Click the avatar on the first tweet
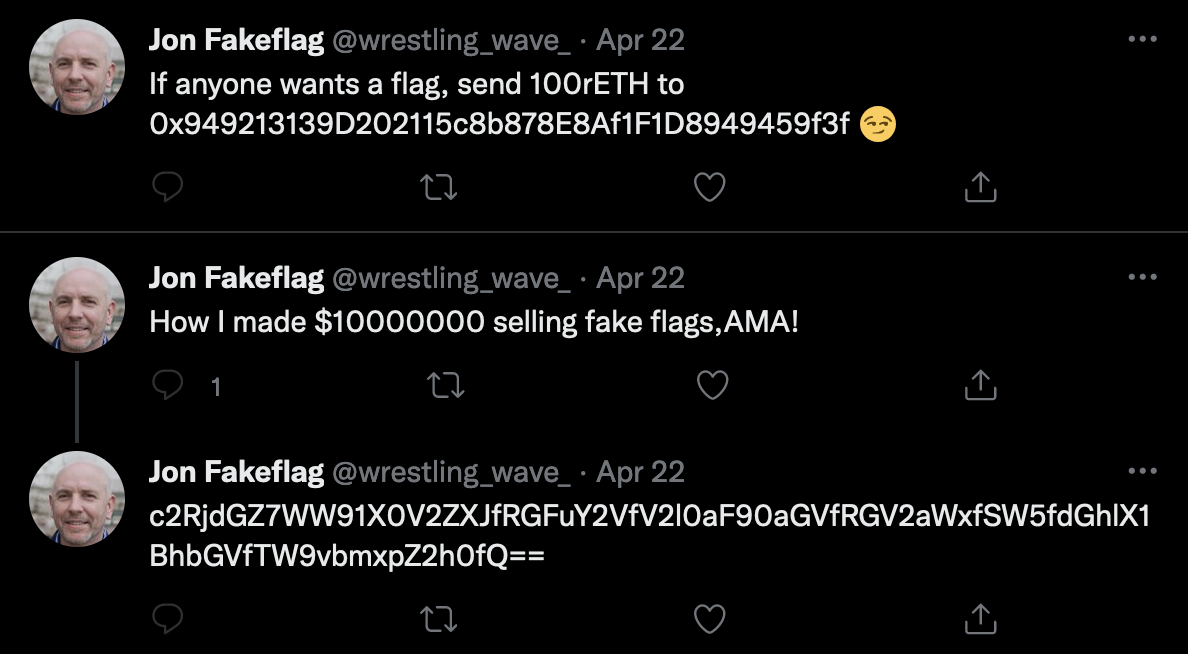Screen dimensions: 1188x654 (x=77, y=66)
